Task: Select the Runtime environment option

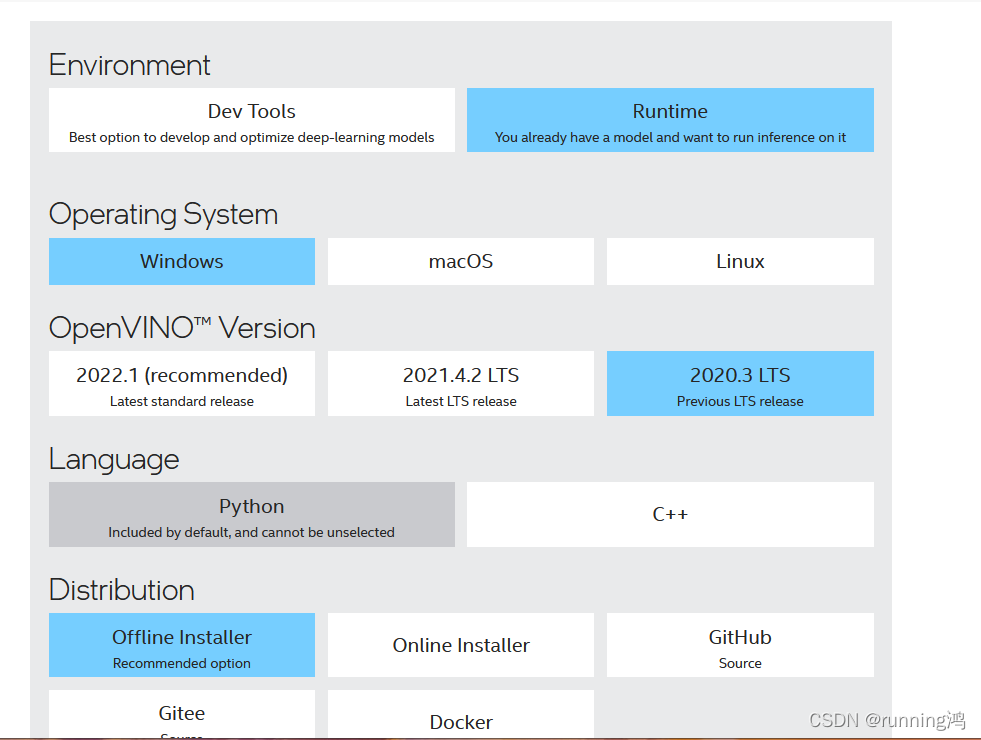Action: pos(670,120)
